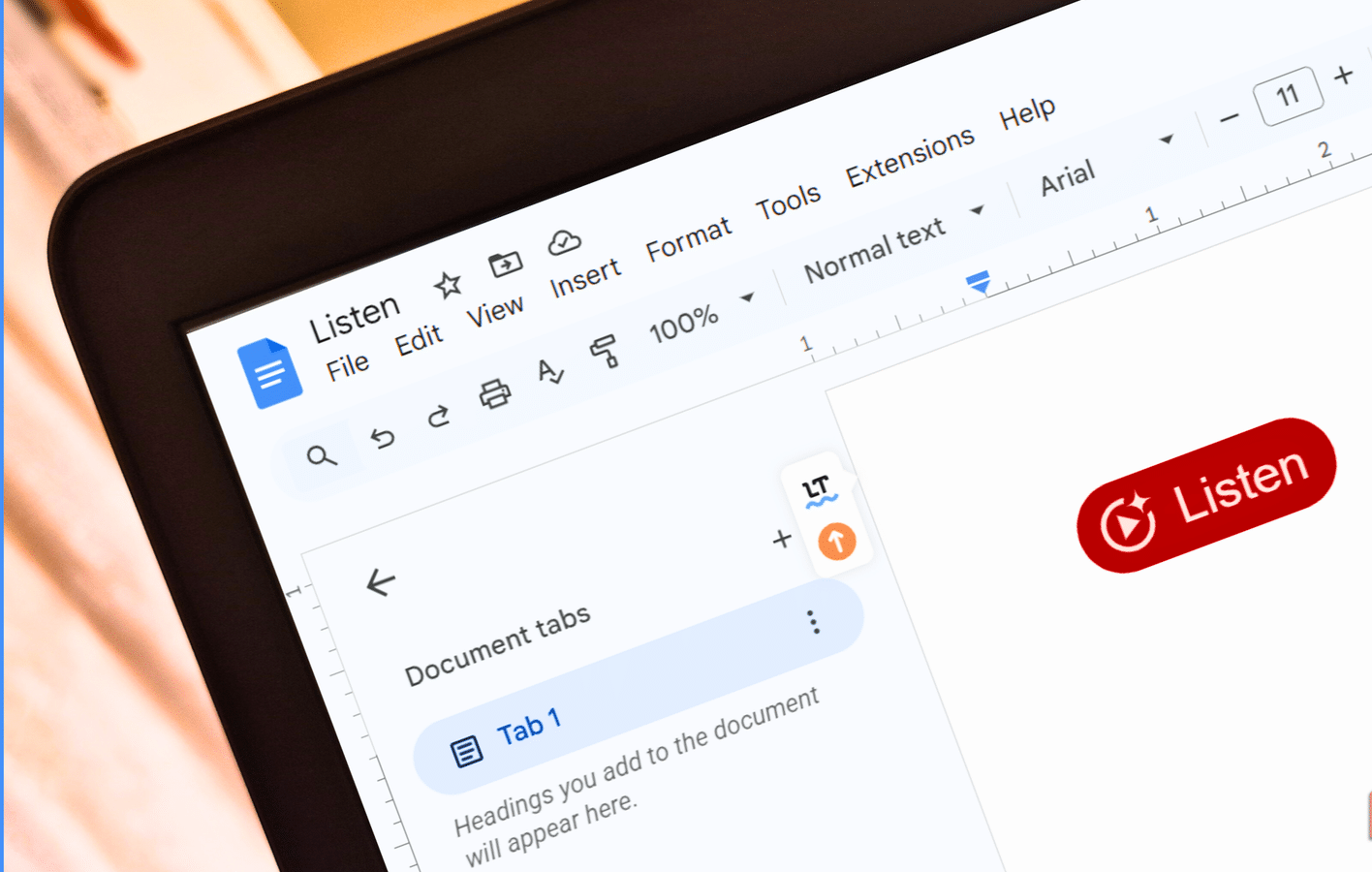This screenshot has width=1372, height=872.
Task: Click the red Listen button
Action: tap(1206, 495)
